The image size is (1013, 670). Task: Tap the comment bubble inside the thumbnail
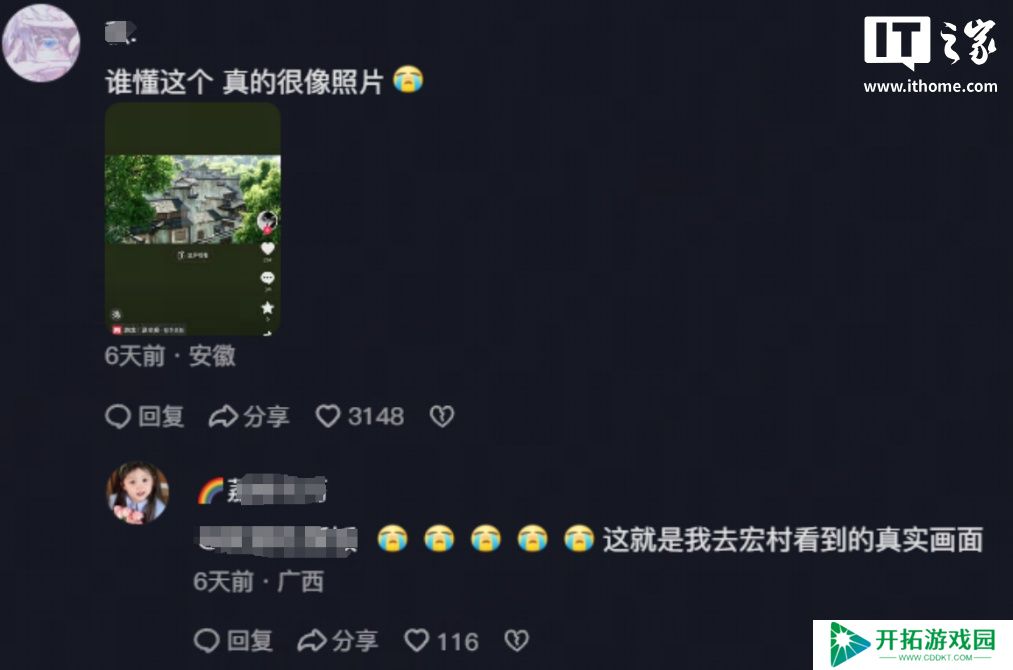267,278
